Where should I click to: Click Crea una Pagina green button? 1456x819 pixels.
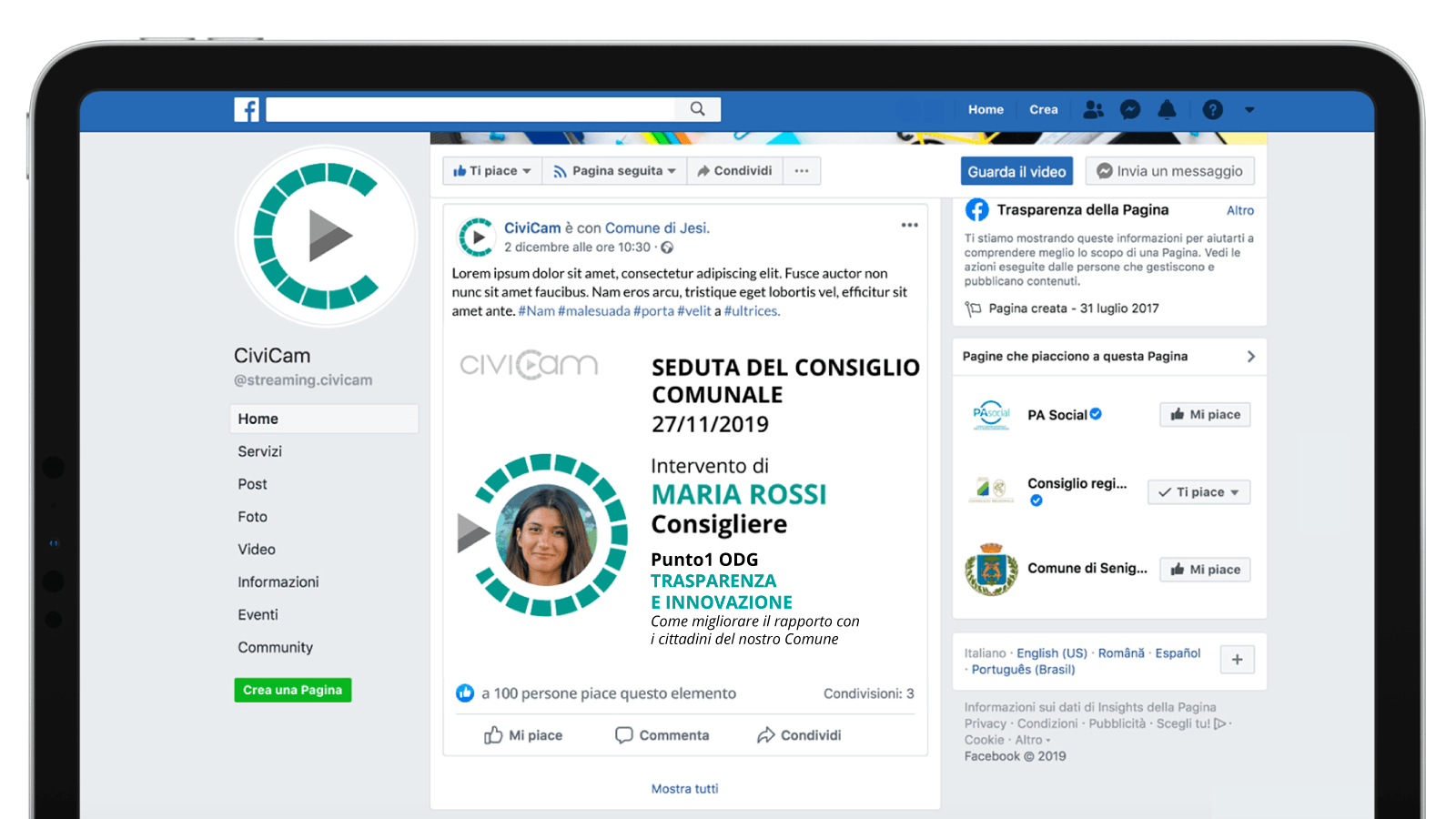pos(292,690)
